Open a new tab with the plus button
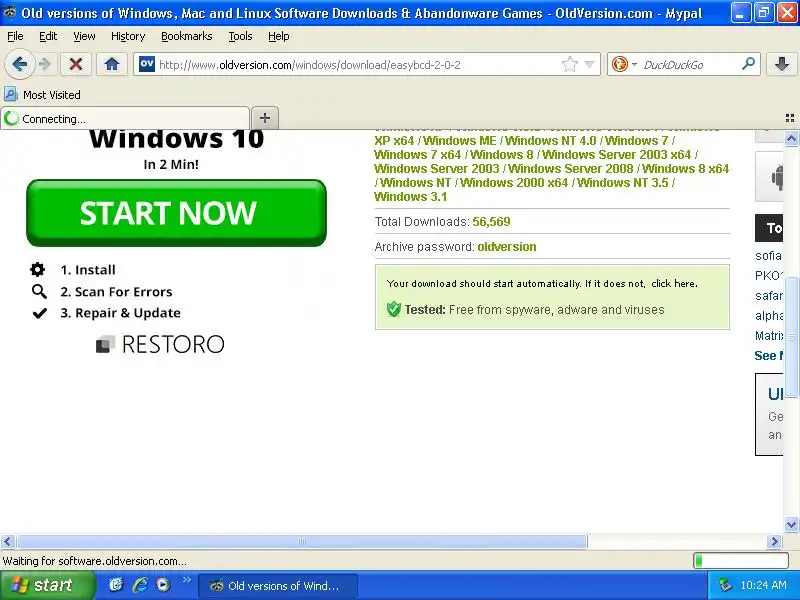This screenshot has height=600, width=800. coord(265,118)
